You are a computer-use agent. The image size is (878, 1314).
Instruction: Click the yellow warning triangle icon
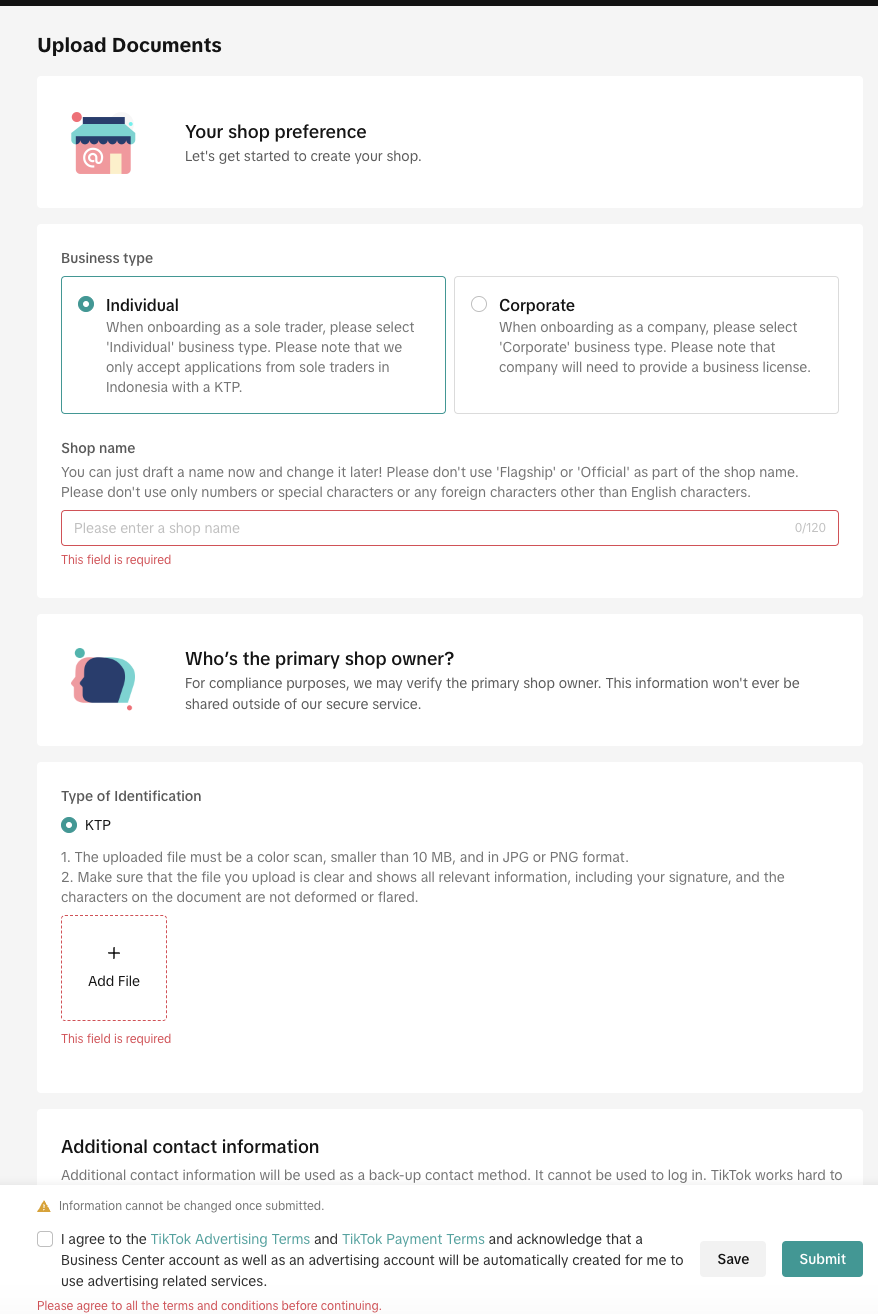tap(44, 1206)
